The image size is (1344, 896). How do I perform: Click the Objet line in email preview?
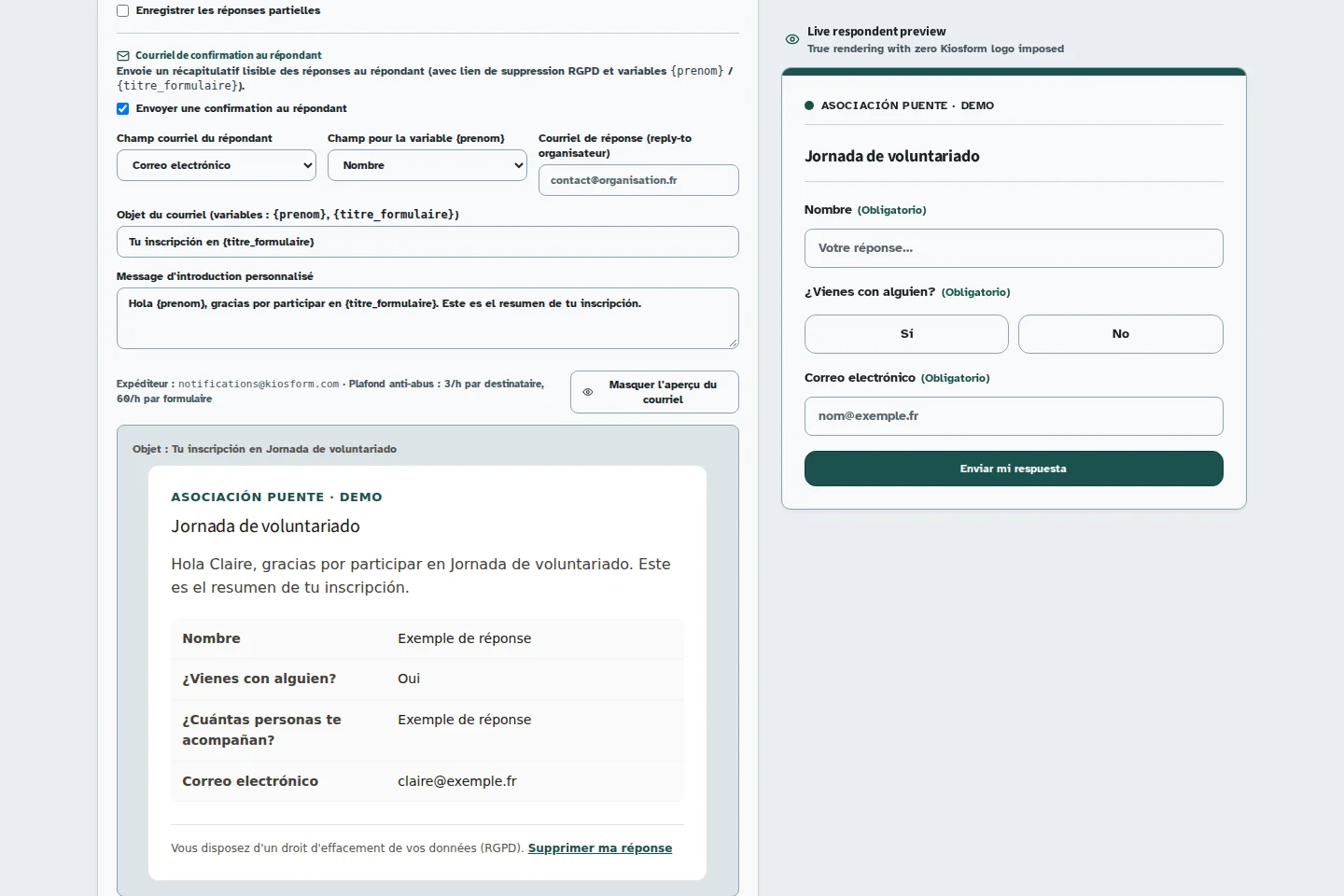[x=264, y=449]
